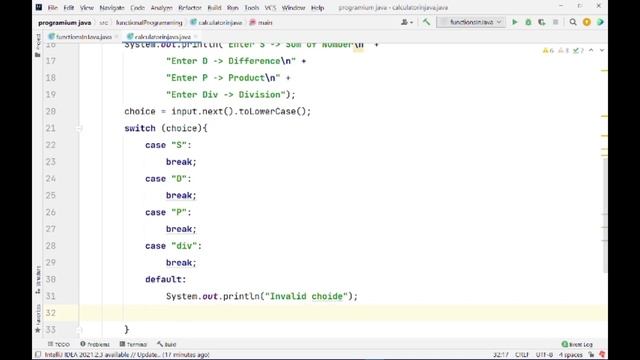Open the Problems tool window

coord(95,344)
